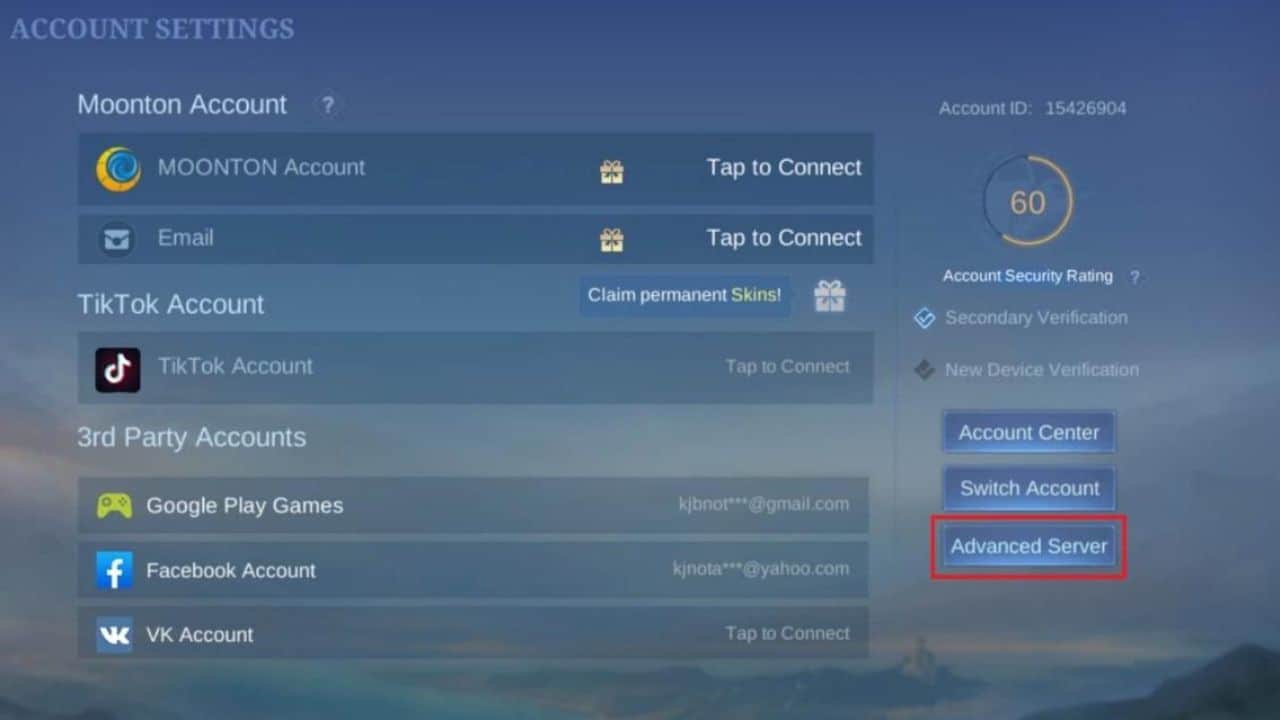The height and width of the screenshot is (720, 1280).
Task: Select the Google Play Games account row
Action: click(x=472, y=506)
